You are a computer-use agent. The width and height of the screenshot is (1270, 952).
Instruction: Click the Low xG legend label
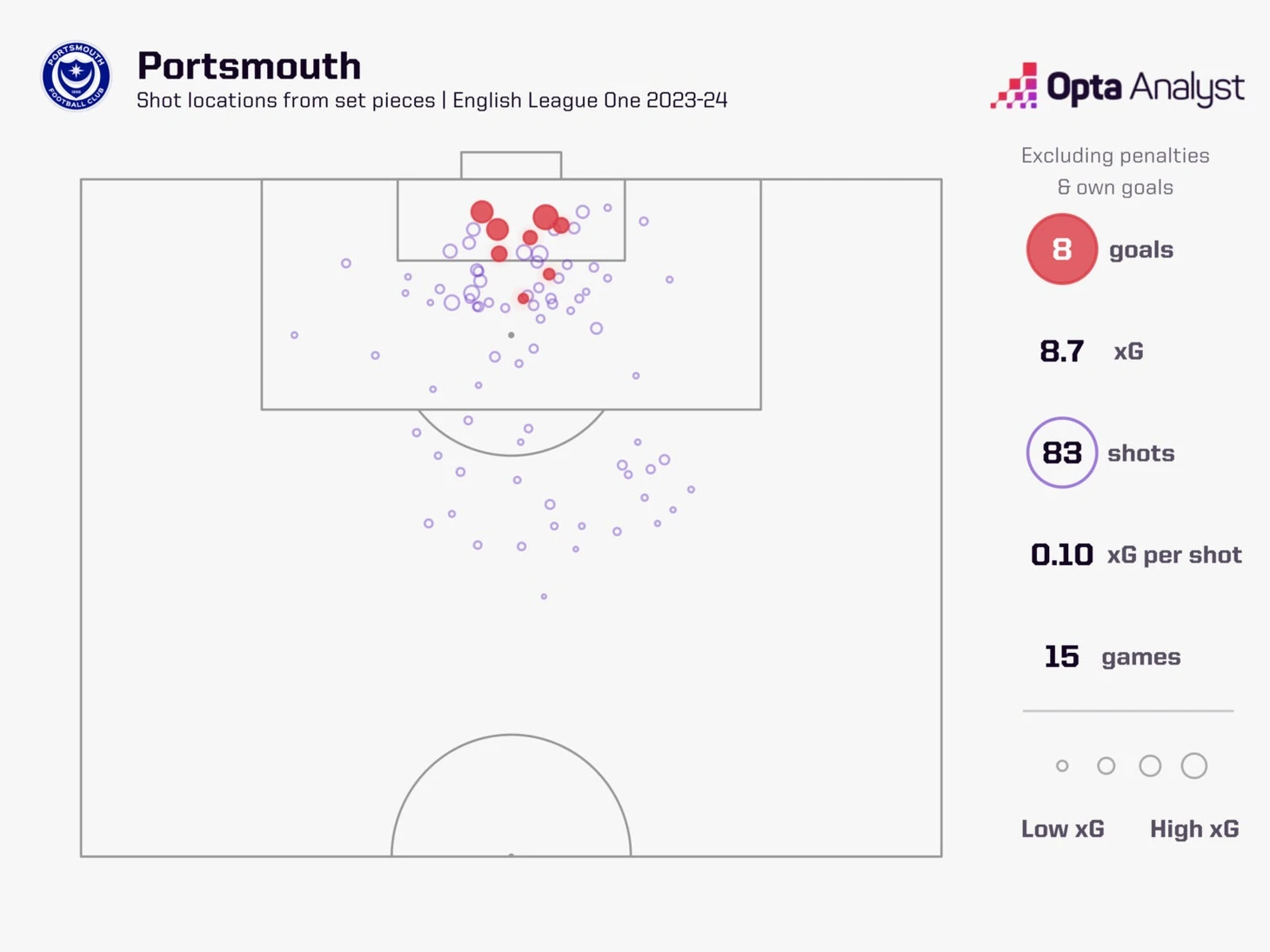coord(1062,829)
